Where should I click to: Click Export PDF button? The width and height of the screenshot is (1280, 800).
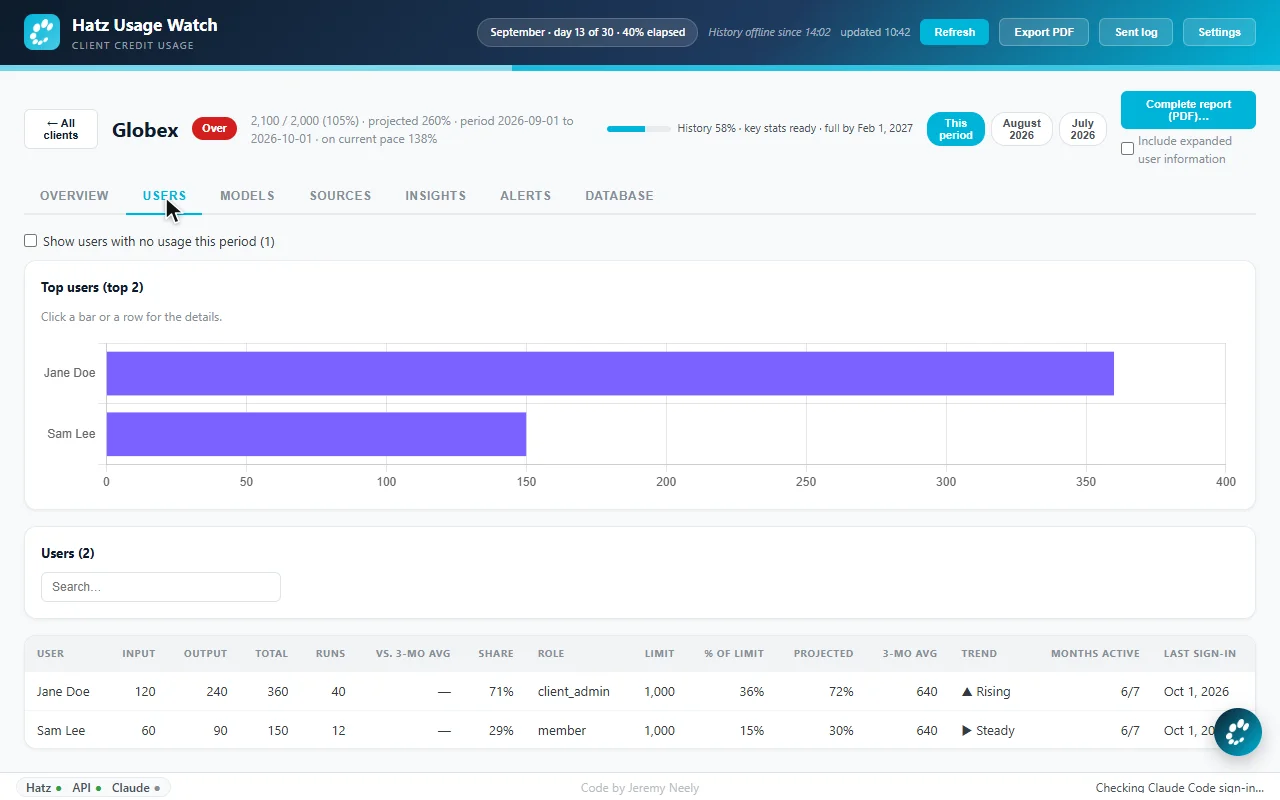coord(1044,32)
